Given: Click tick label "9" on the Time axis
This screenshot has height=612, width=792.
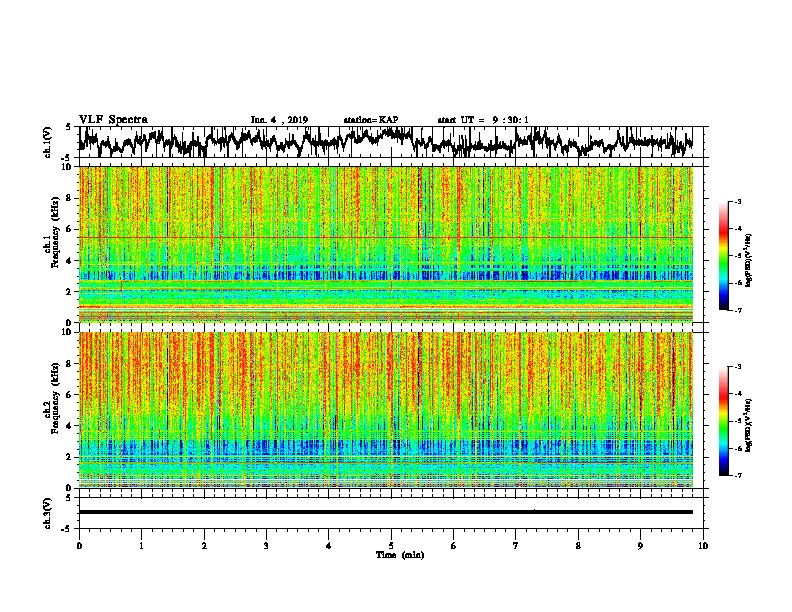Looking at the screenshot, I should coord(640,545).
